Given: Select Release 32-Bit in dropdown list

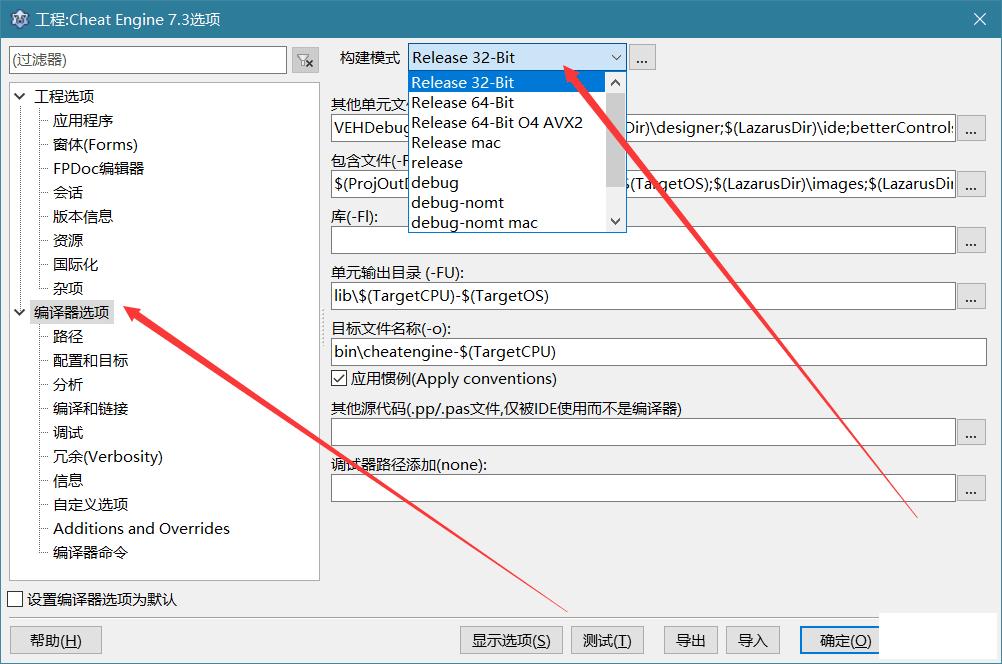Looking at the screenshot, I should tap(507, 82).
